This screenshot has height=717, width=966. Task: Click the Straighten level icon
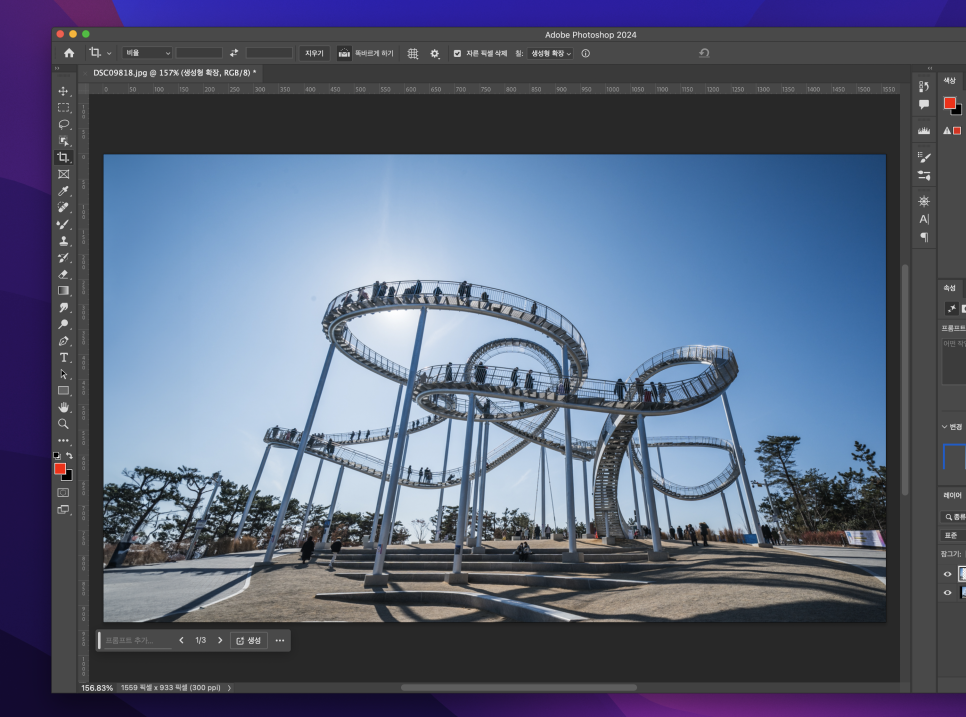[344, 54]
